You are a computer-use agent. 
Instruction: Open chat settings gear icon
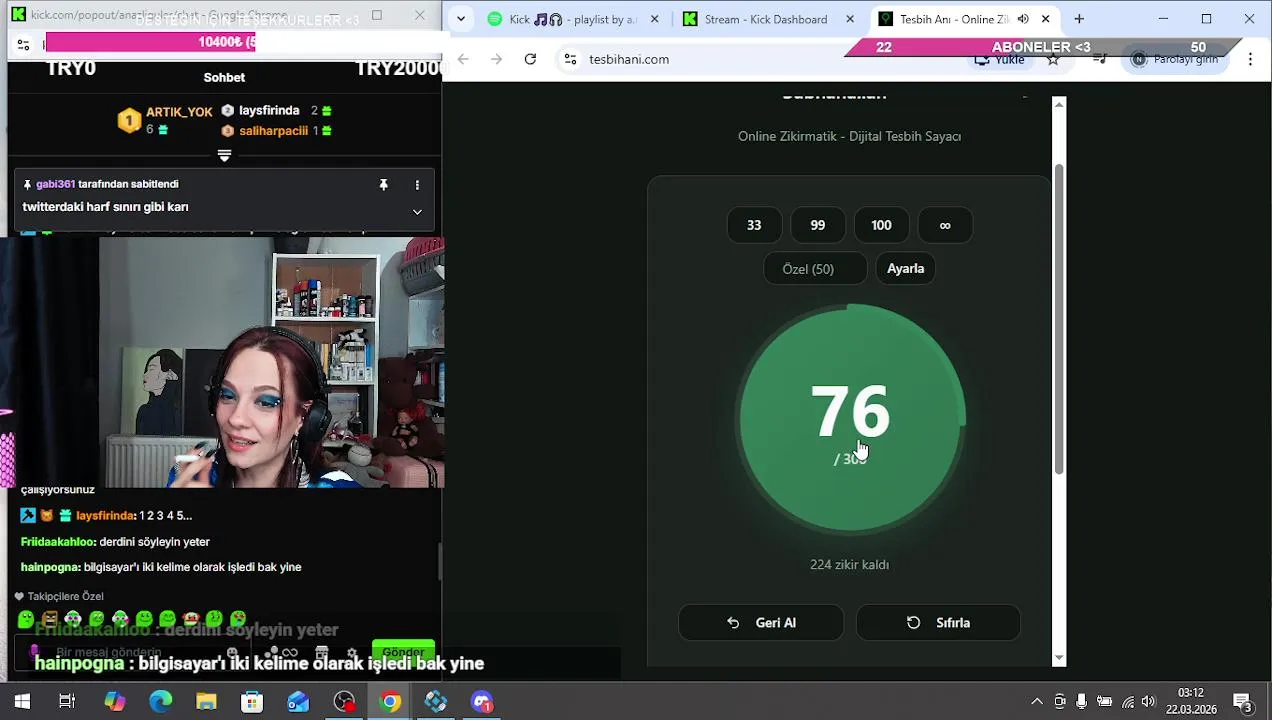tap(352, 653)
